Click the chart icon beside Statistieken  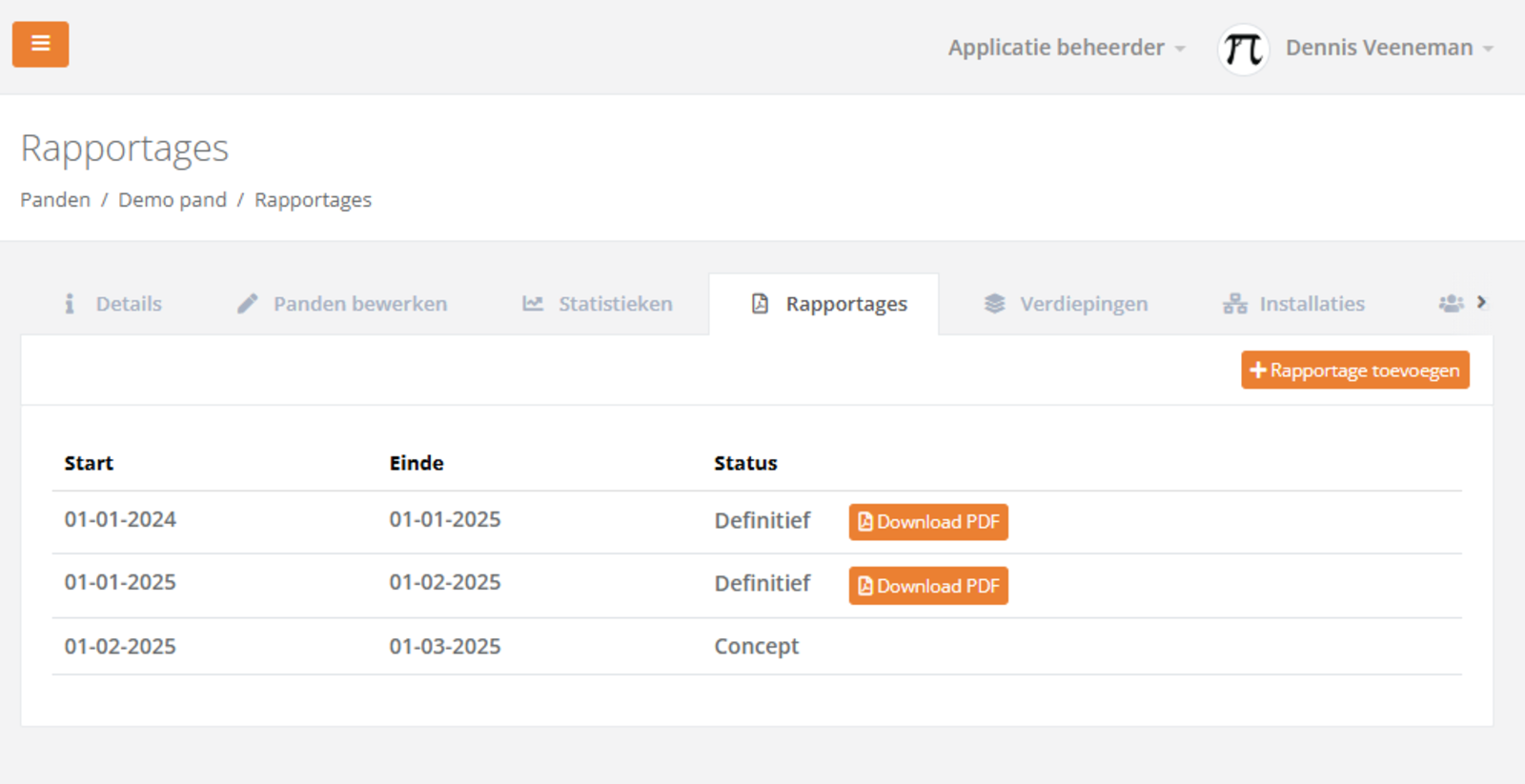tap(533, 304)
